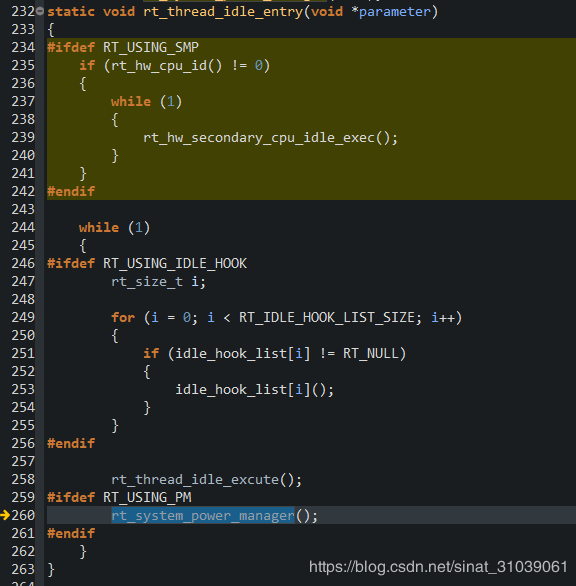This screenshot has height=586, width=576.
Task: Click the closing brace on line 263
Action: 51,570
